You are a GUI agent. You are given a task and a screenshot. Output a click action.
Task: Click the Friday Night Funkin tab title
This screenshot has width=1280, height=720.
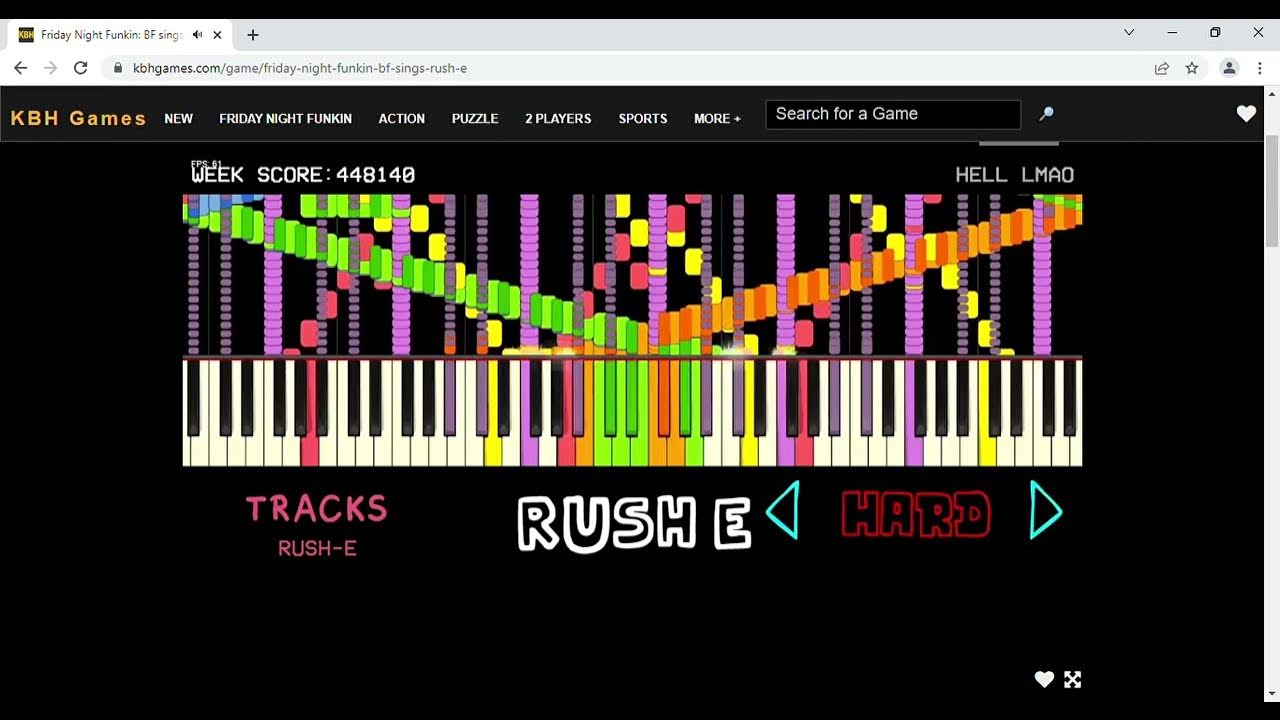[111, 34]
